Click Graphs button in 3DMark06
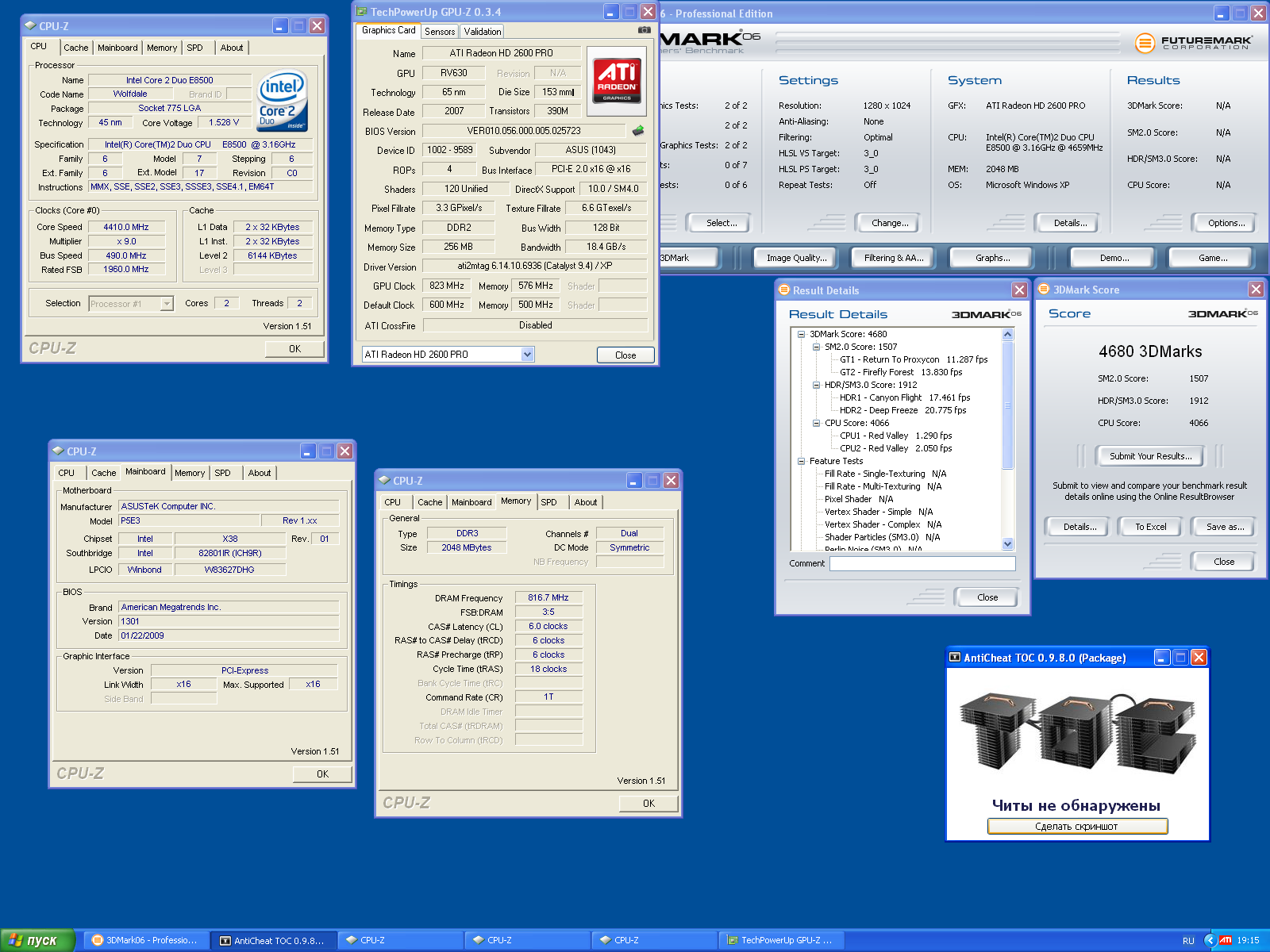The image size is (1270, 952). (992, 258)
